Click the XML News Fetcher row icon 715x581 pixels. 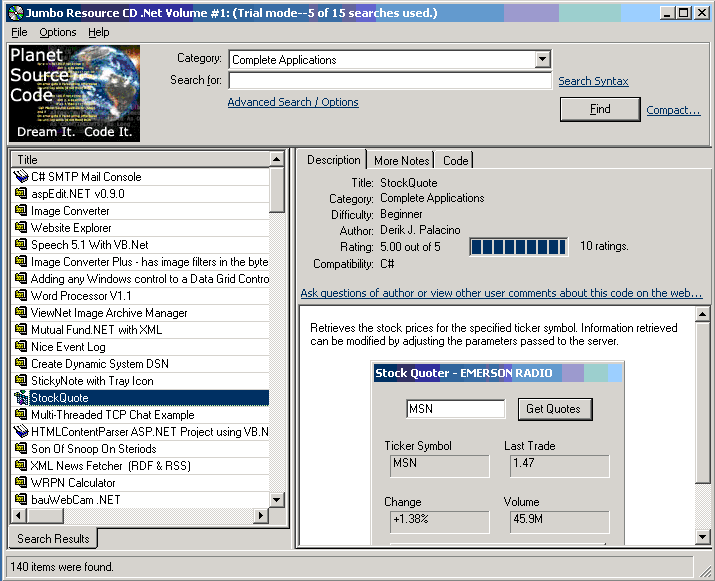(x=21, y=465)
